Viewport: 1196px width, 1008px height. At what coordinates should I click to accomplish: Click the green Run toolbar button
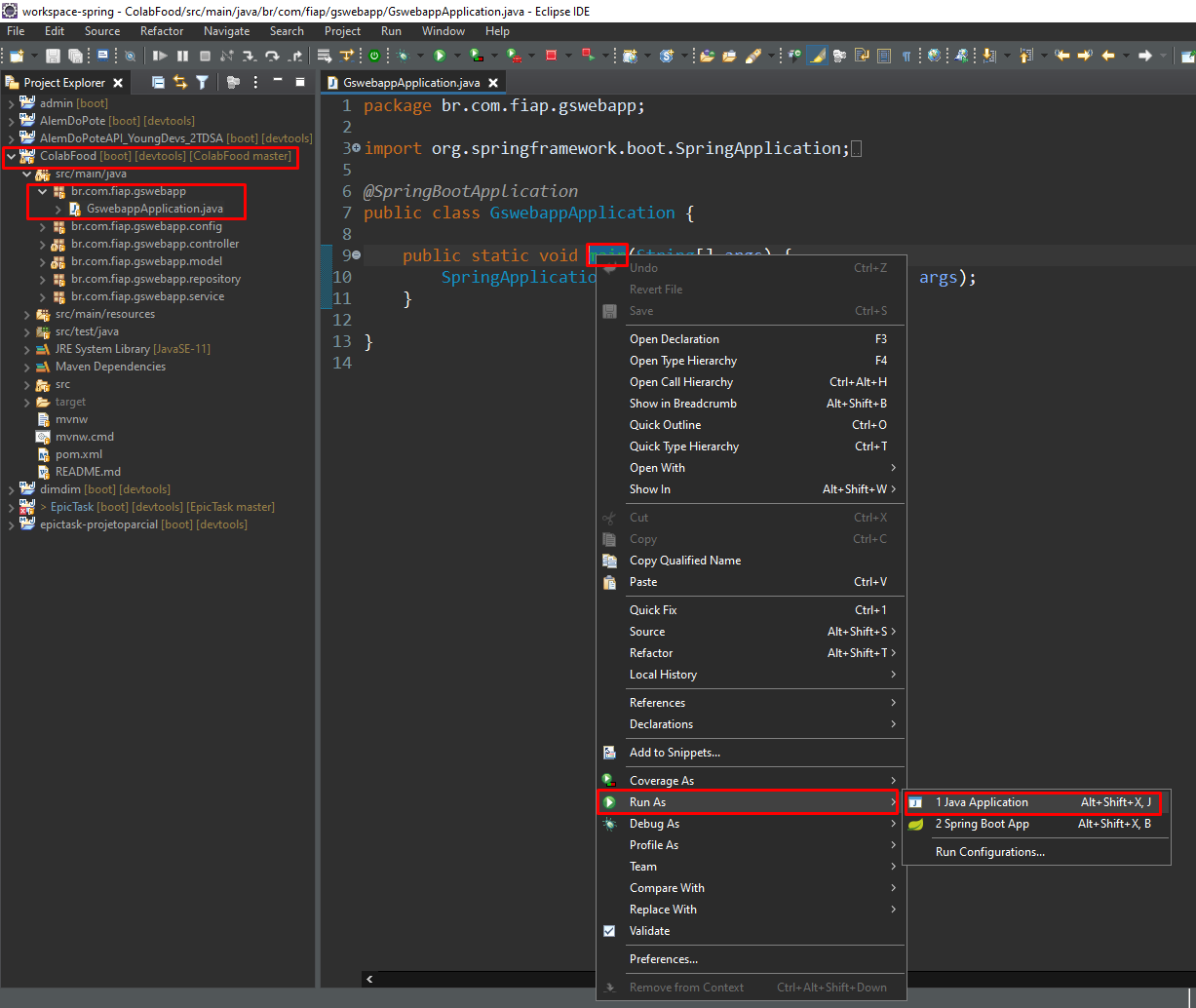(440, 57)
